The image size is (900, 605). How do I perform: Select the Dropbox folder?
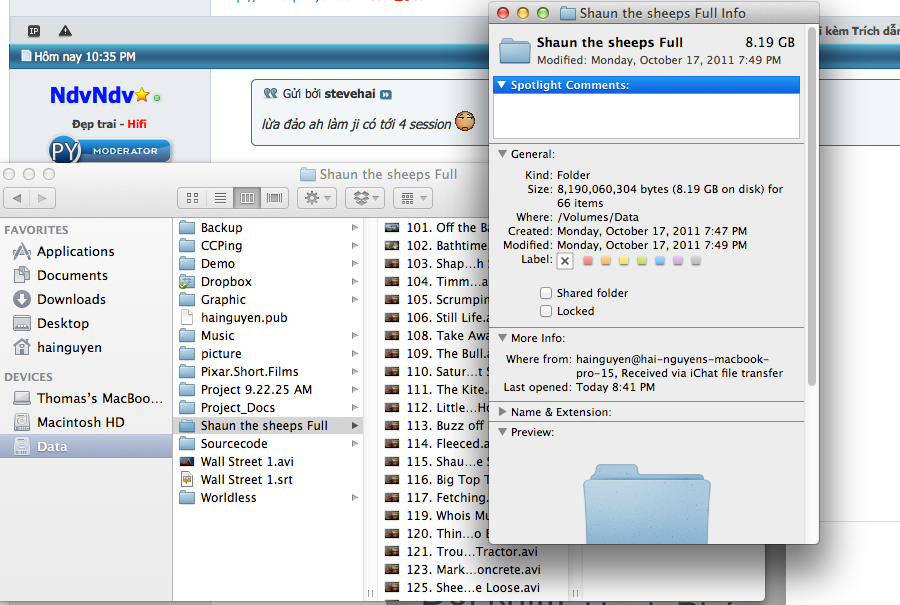point(269,282)
